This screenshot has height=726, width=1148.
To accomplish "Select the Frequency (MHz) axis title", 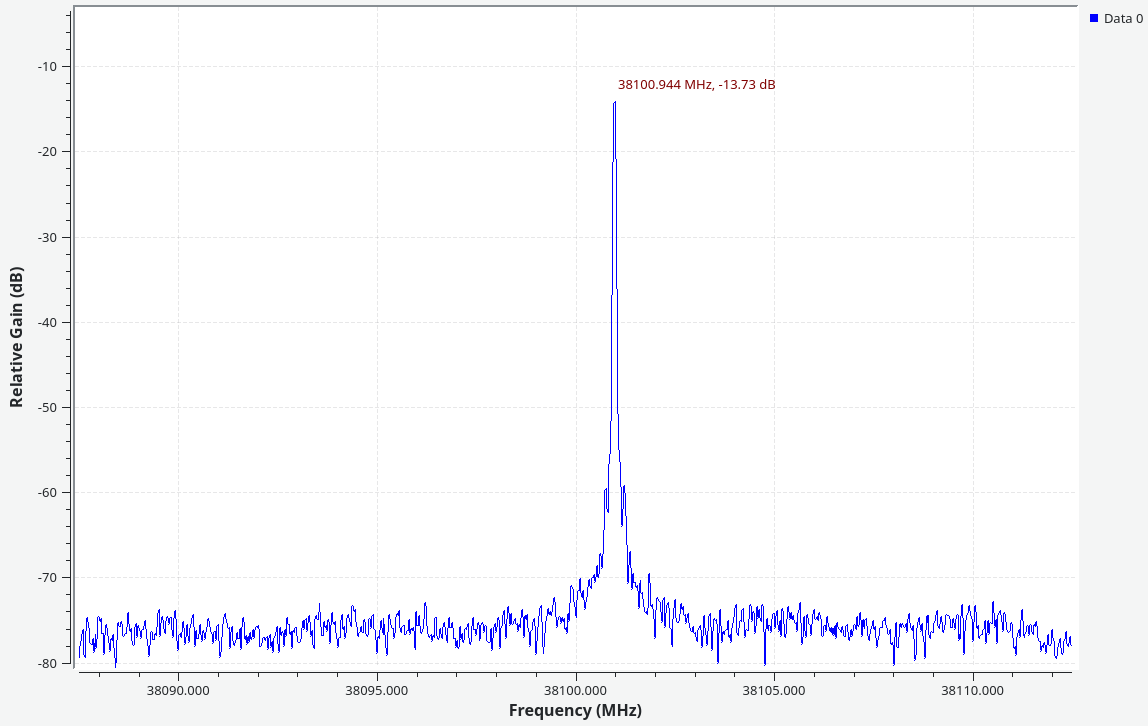I will 575,710.
